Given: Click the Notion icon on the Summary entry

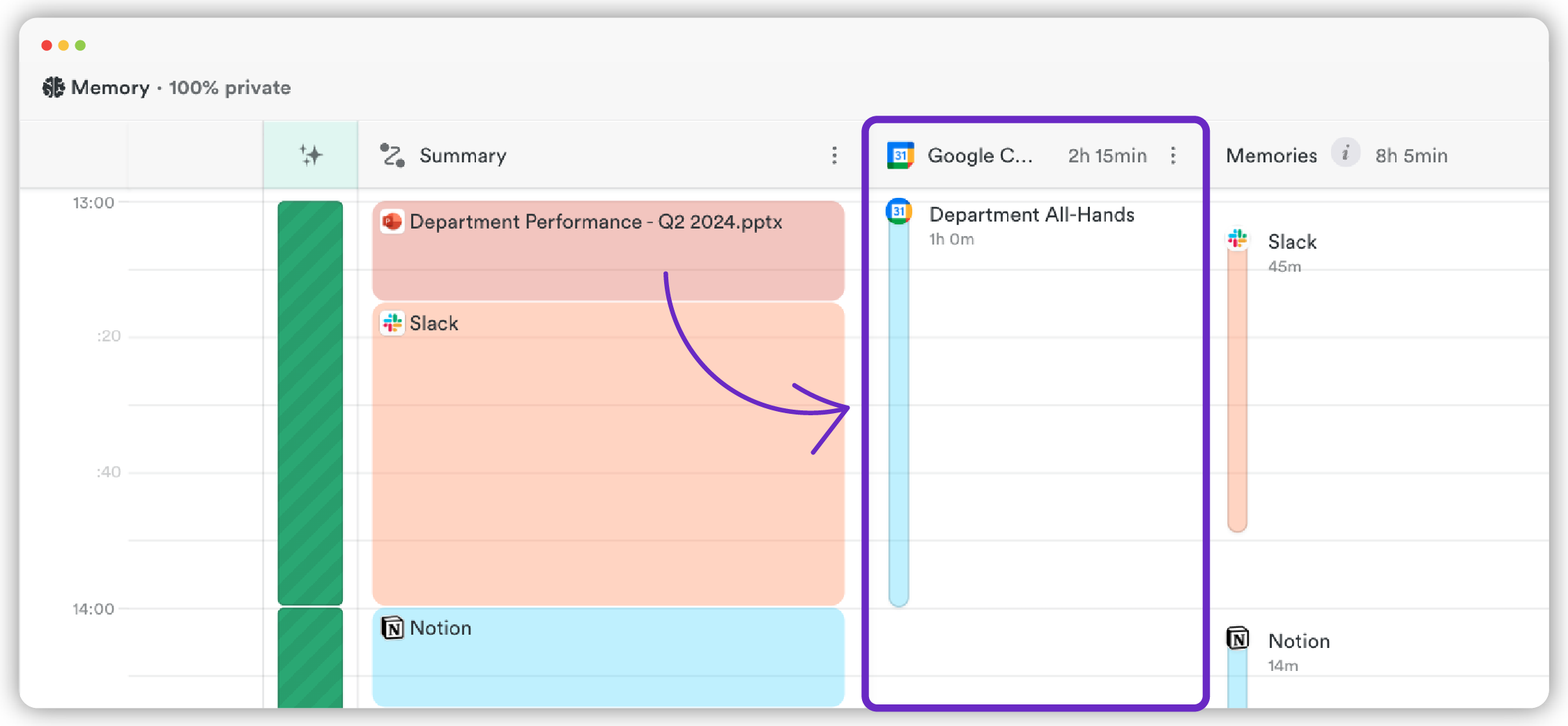Looking at the screenshot, I should click(392, 627).
